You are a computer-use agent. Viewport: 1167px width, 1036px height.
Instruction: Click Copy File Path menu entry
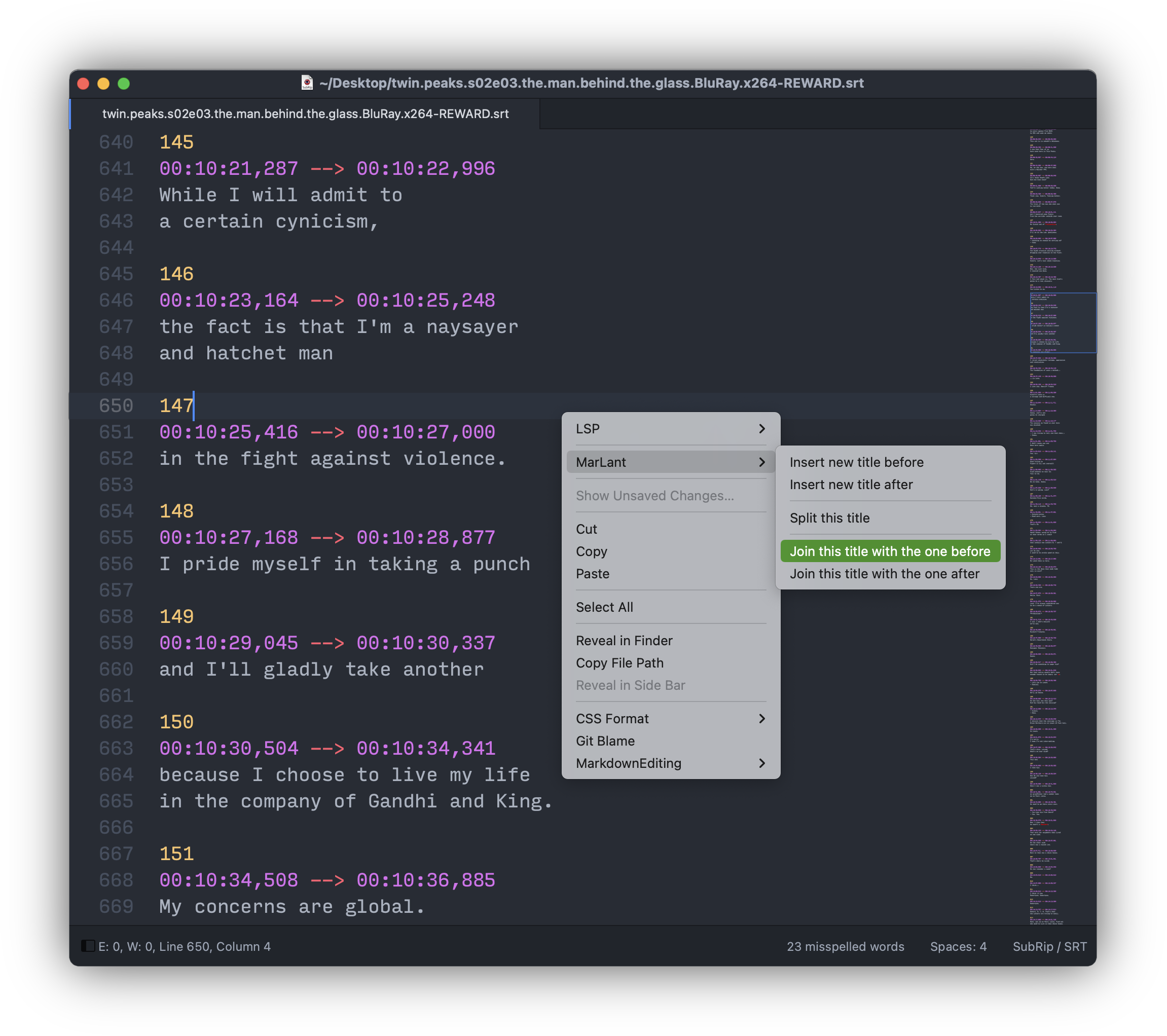click(x=619, y=662)
